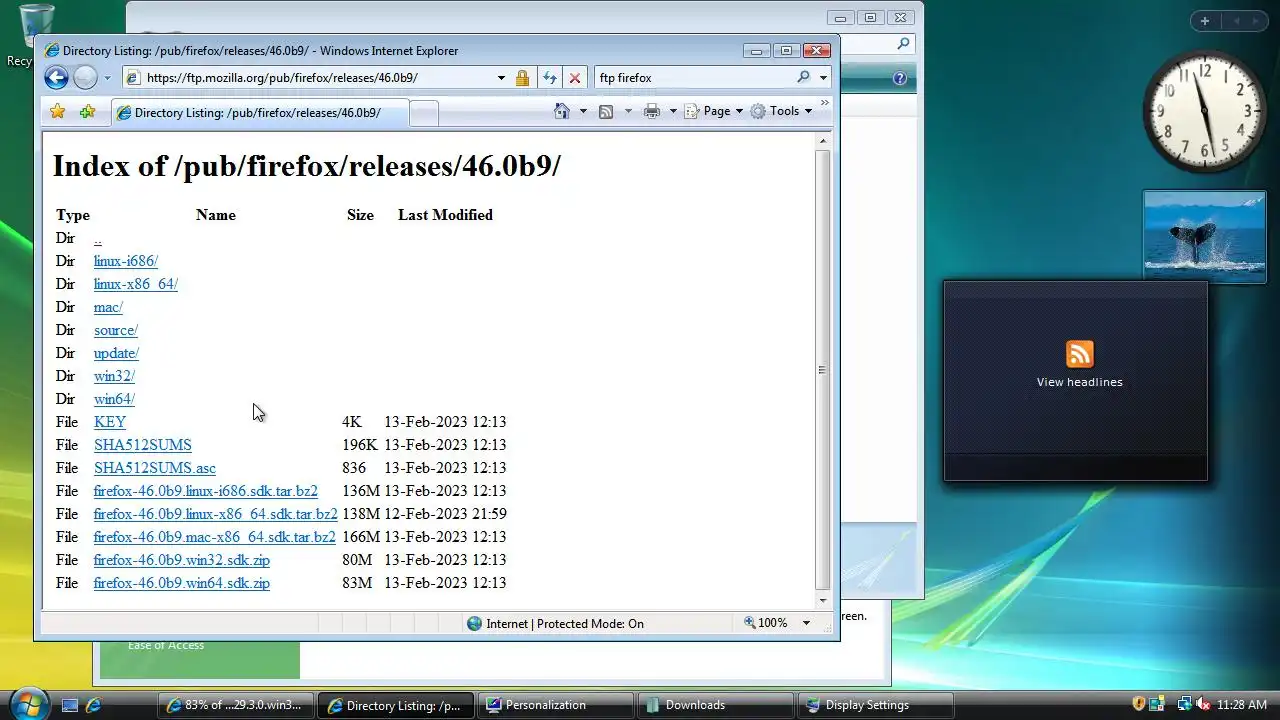This screenshot has height=720, width=1280.
Task: Download firefox-46.0b9.win32.sdk.zip
Action: [182, 560]
